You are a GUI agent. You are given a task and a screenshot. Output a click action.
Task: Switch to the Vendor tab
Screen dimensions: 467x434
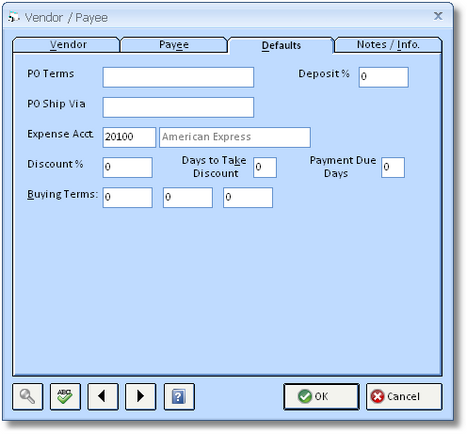click(66, 45)
